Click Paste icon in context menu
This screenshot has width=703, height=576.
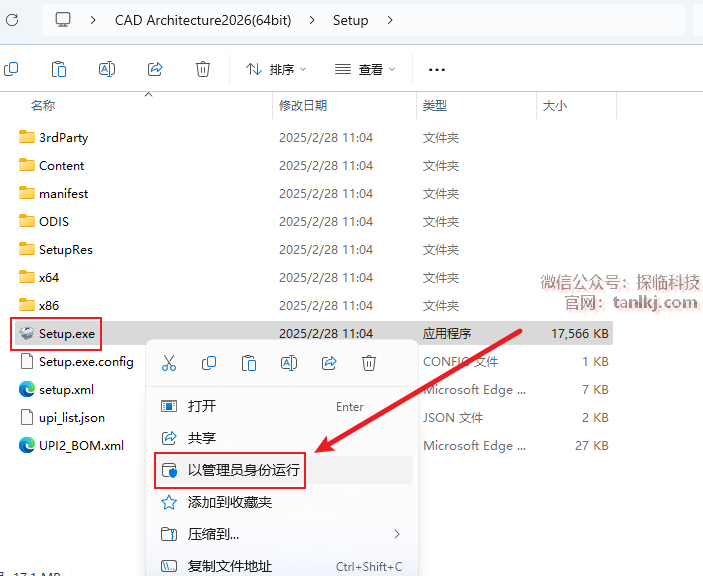click(x=249, y=363)
